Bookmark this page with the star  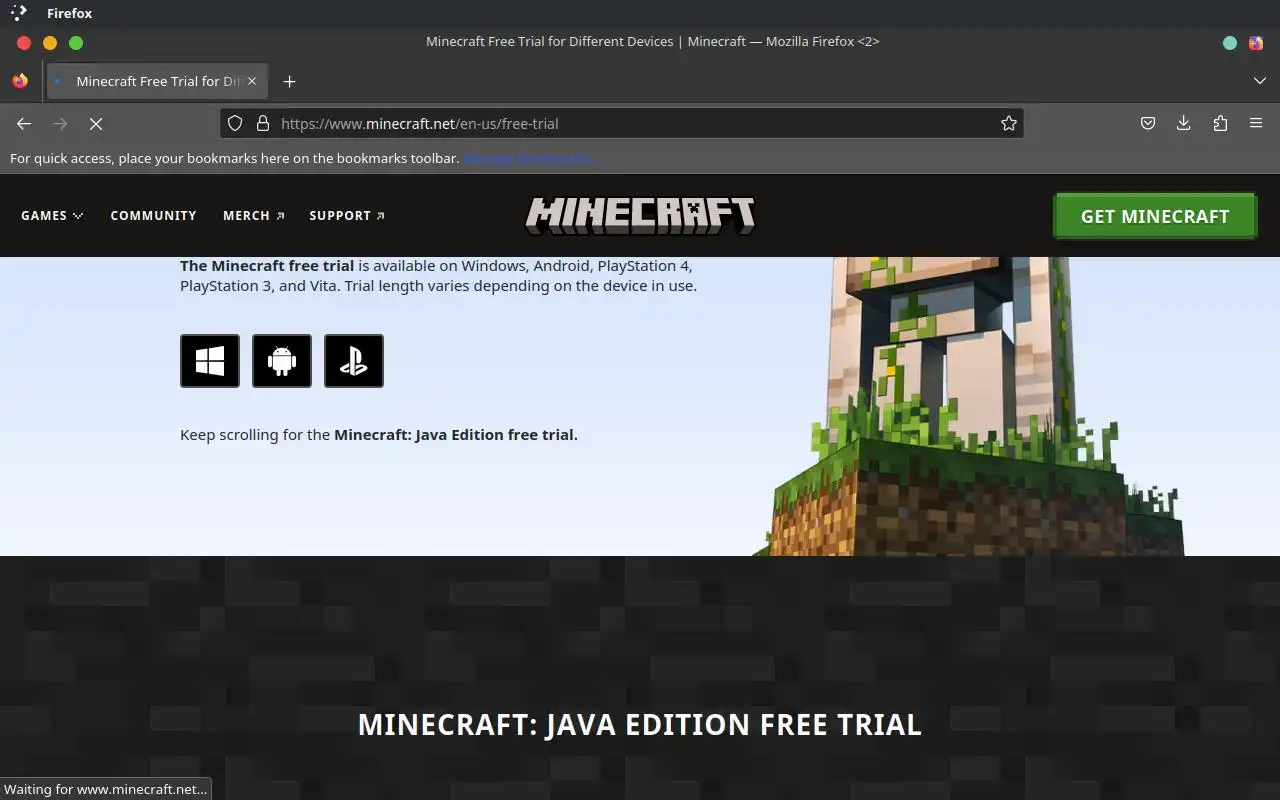pyautogui.click(x=1009, y=123)
